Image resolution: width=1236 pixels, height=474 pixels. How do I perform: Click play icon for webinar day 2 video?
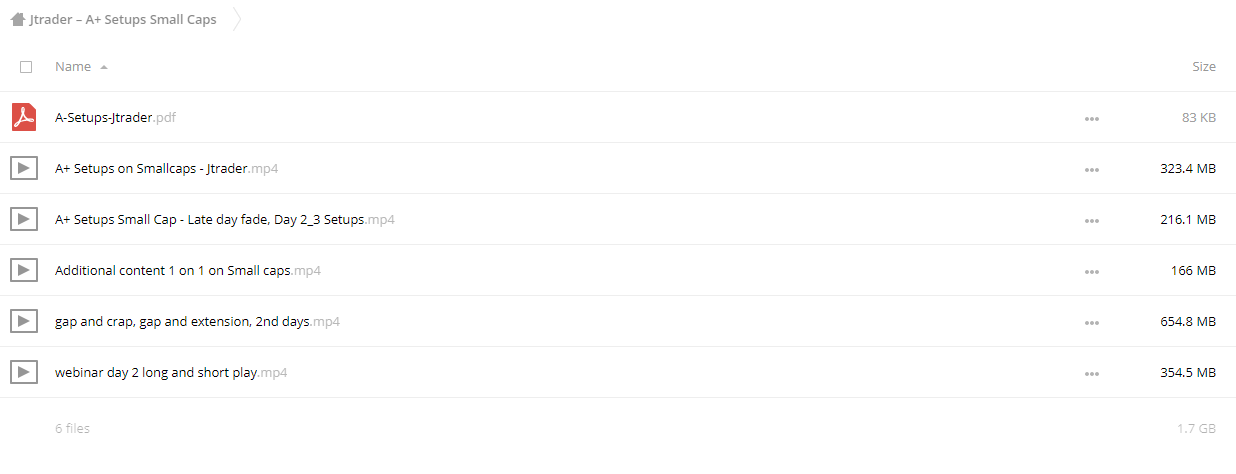[x=24, y=372]
